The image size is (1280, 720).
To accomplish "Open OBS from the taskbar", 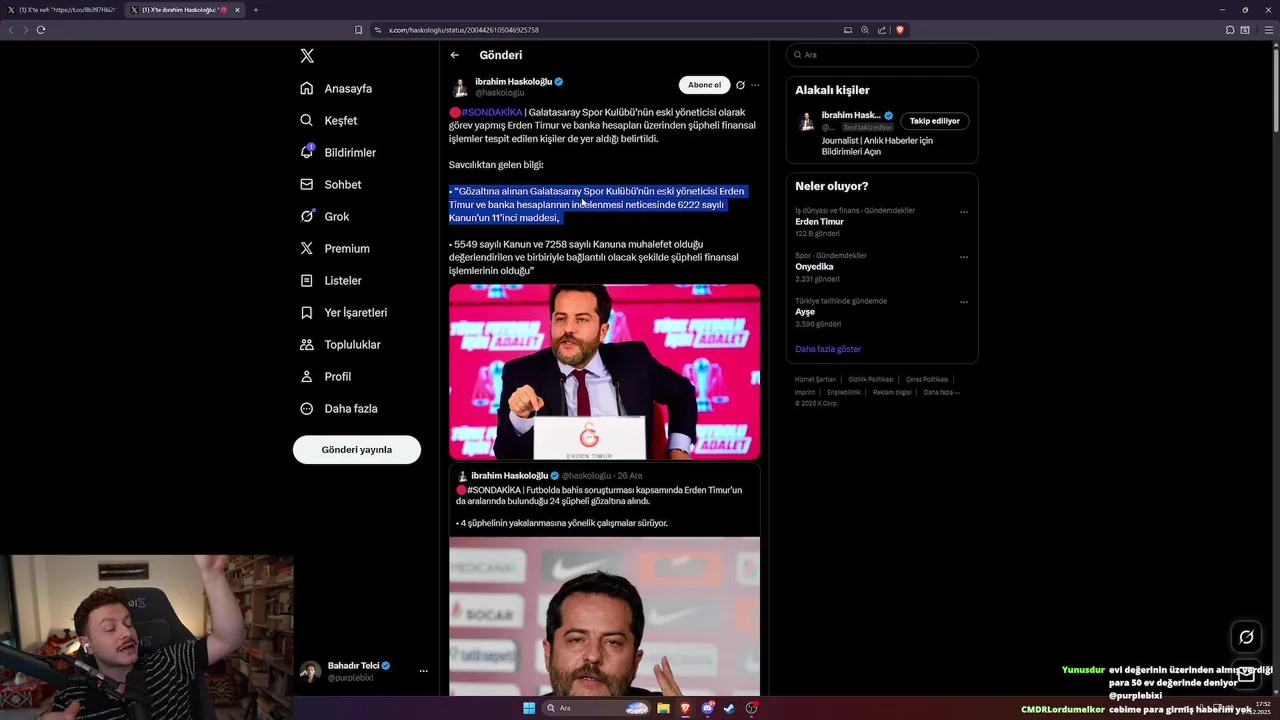I will click(751, 708).
